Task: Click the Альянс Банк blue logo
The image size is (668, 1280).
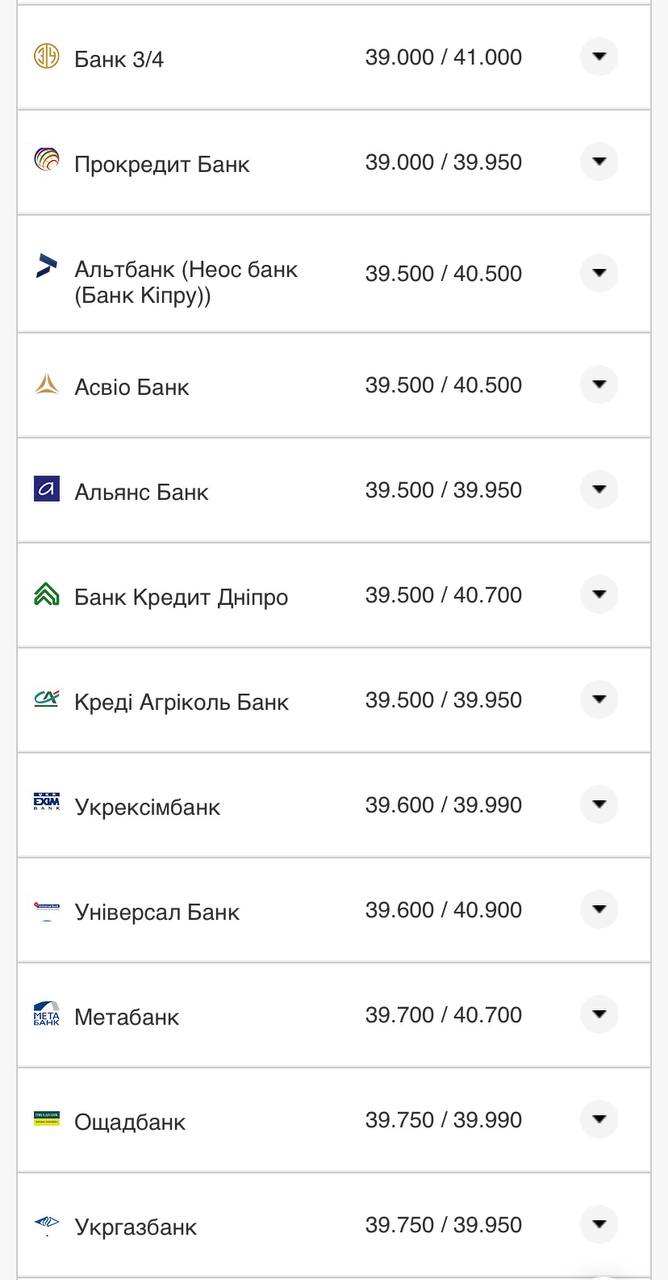Action: pos(47,489)
